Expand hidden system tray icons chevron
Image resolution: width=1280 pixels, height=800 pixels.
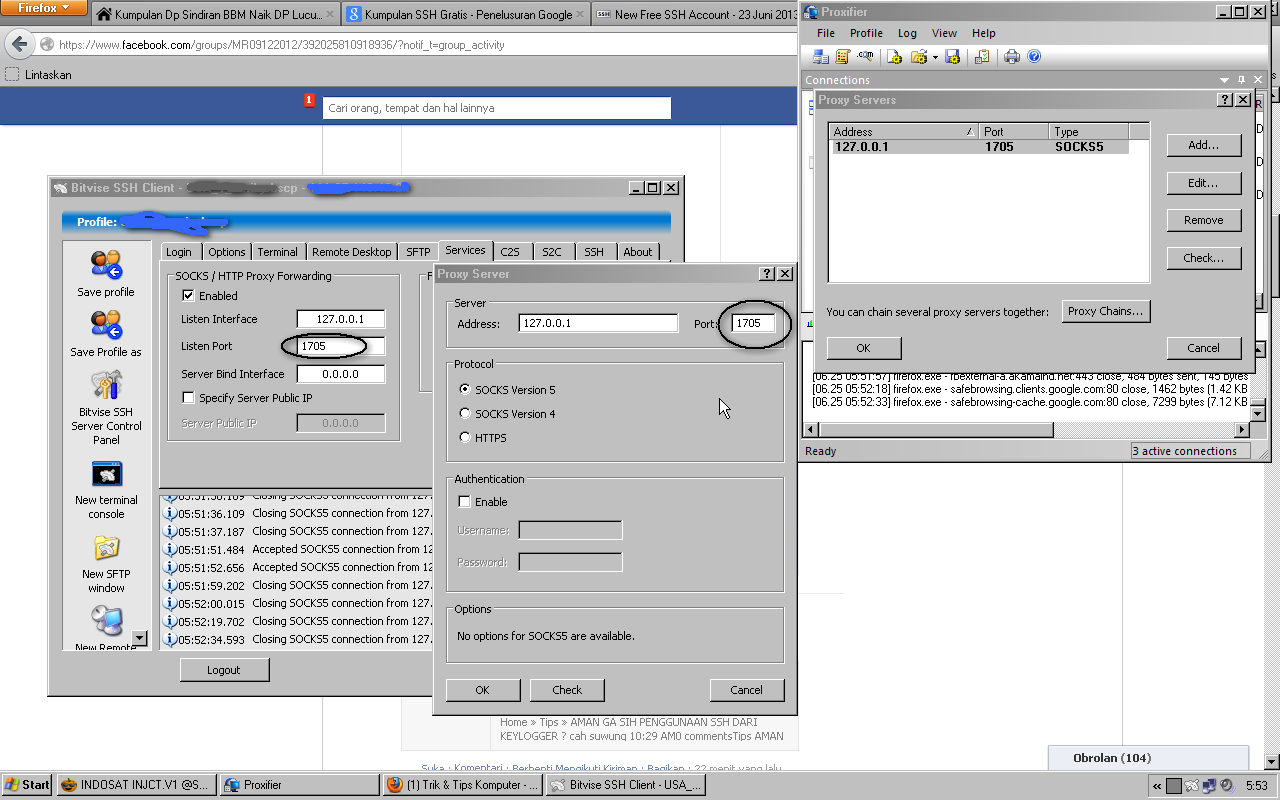pos(1157,785)
